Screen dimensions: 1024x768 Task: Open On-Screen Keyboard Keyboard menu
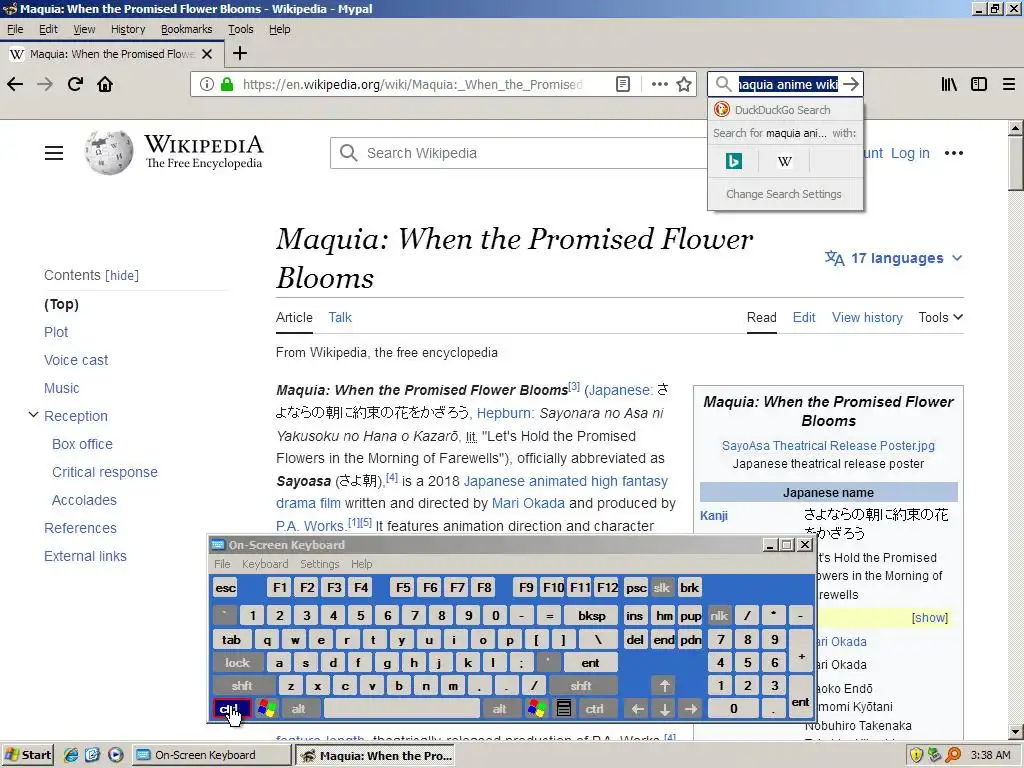(x=264, y=564)
